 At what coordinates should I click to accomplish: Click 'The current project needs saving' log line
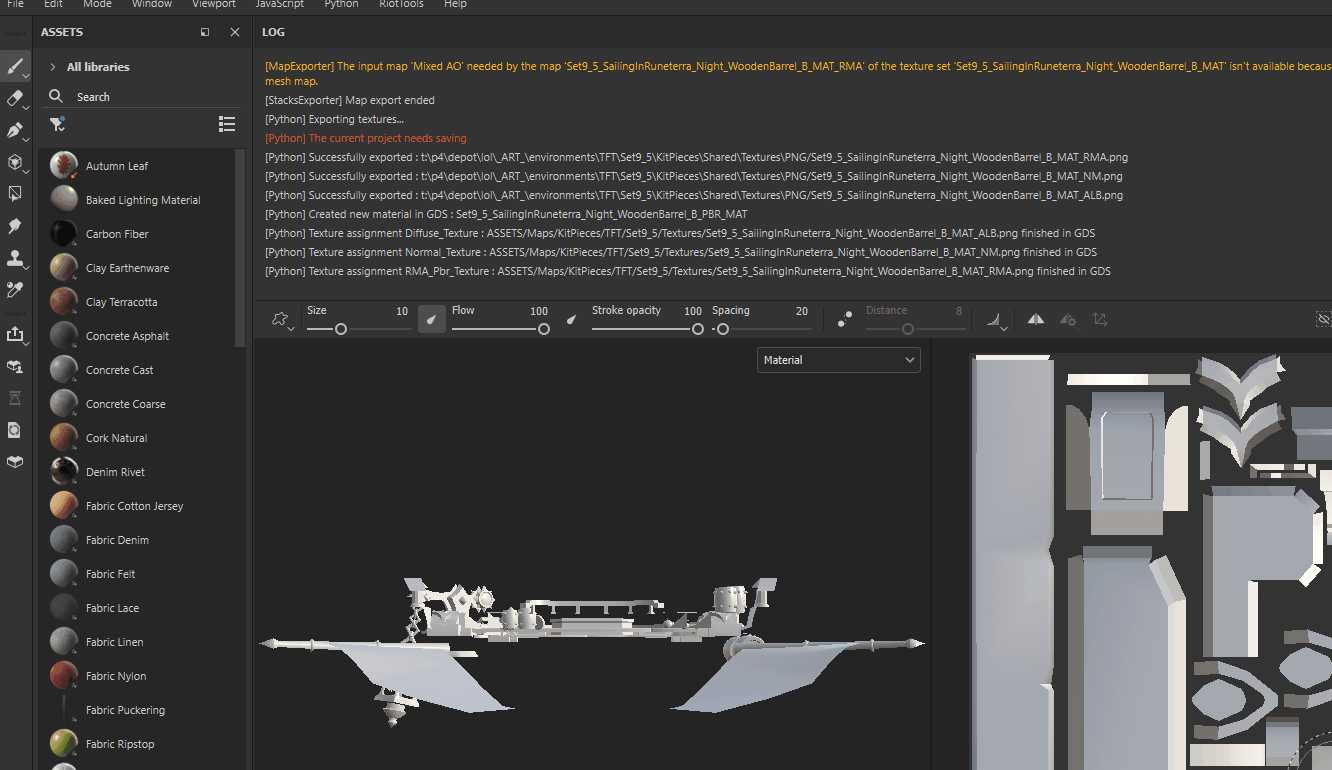(x=366, y=138)
